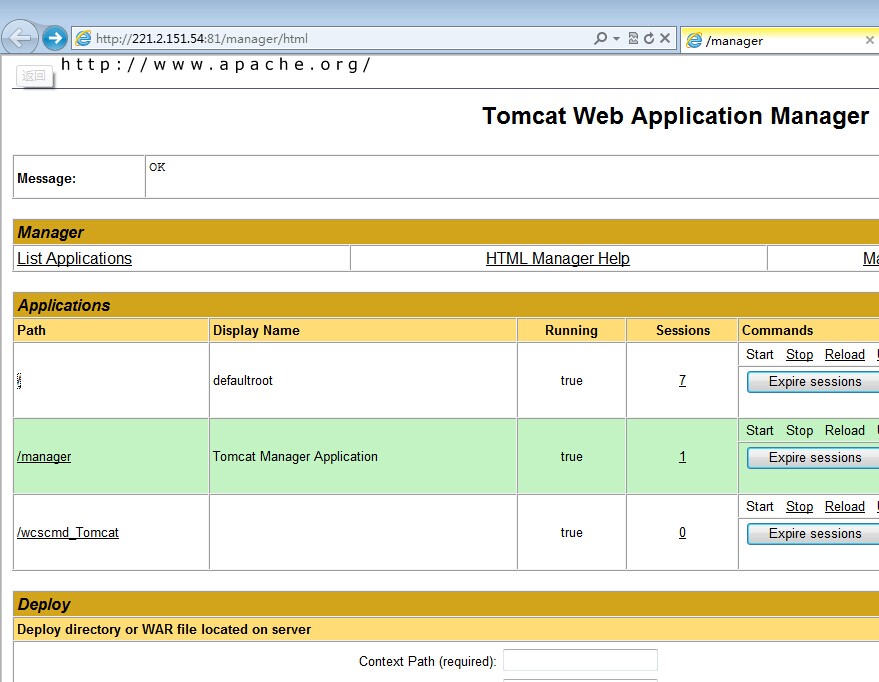Reload the defaultroot application
Viewport: 879px width, 682px height.
pyautogui.click(x=845, y=355)
